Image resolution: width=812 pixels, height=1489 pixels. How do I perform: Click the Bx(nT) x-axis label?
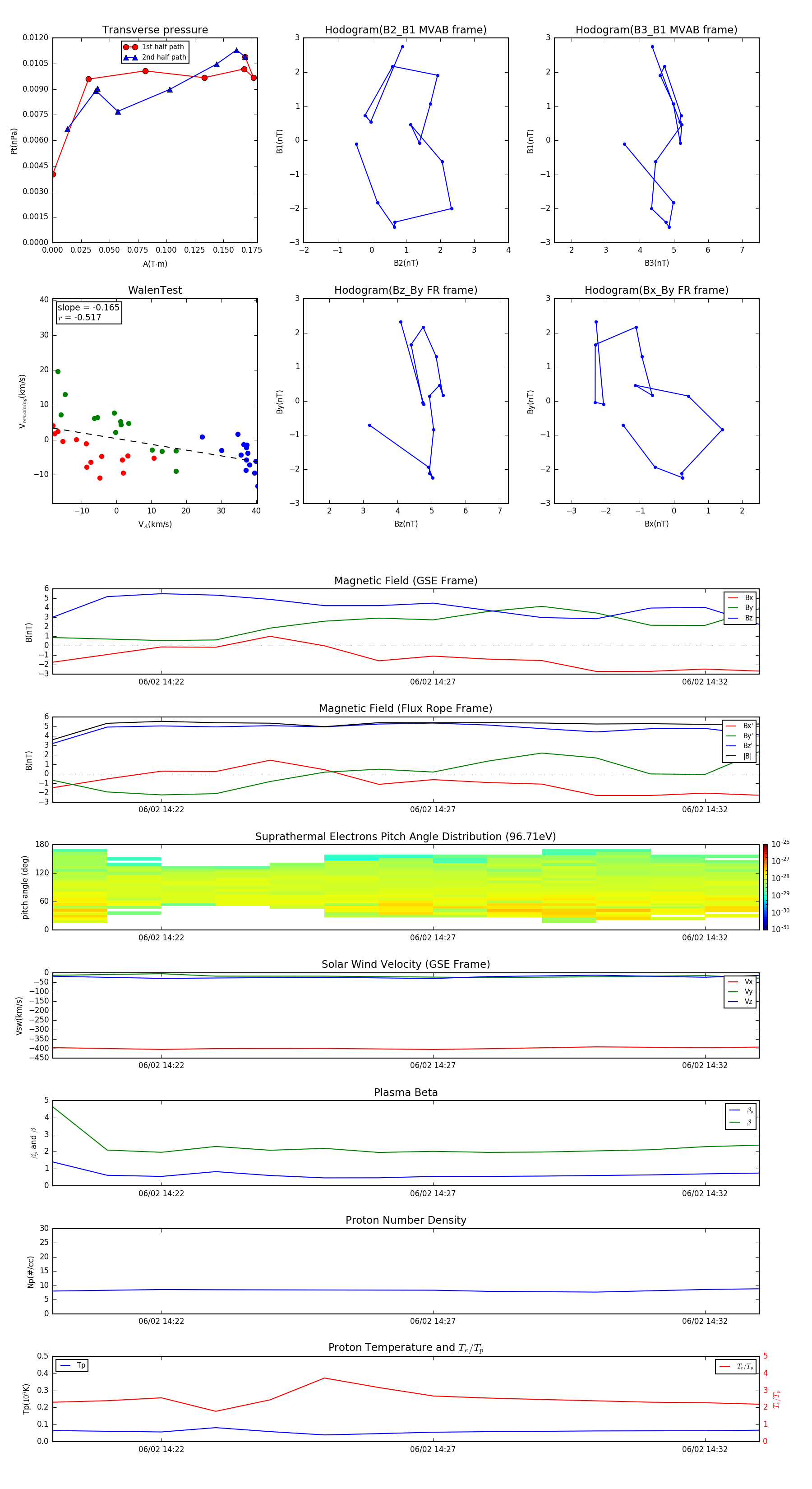[x=656, y=524]
